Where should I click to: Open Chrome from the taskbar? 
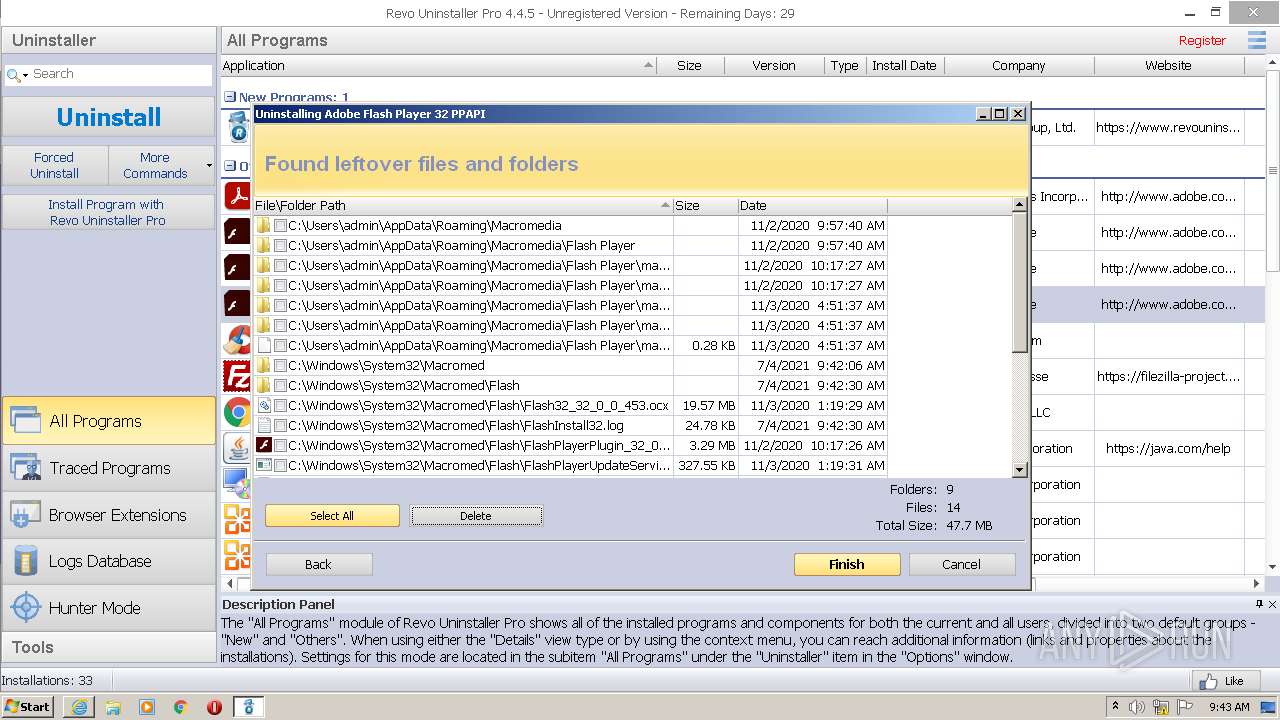pos(181,707)
